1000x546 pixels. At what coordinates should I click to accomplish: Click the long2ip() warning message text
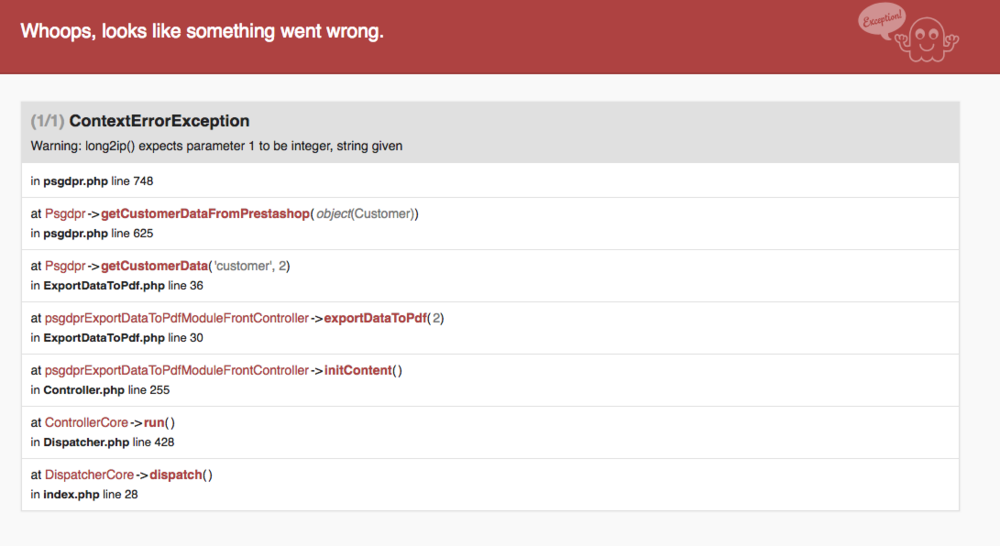[217, 146]
